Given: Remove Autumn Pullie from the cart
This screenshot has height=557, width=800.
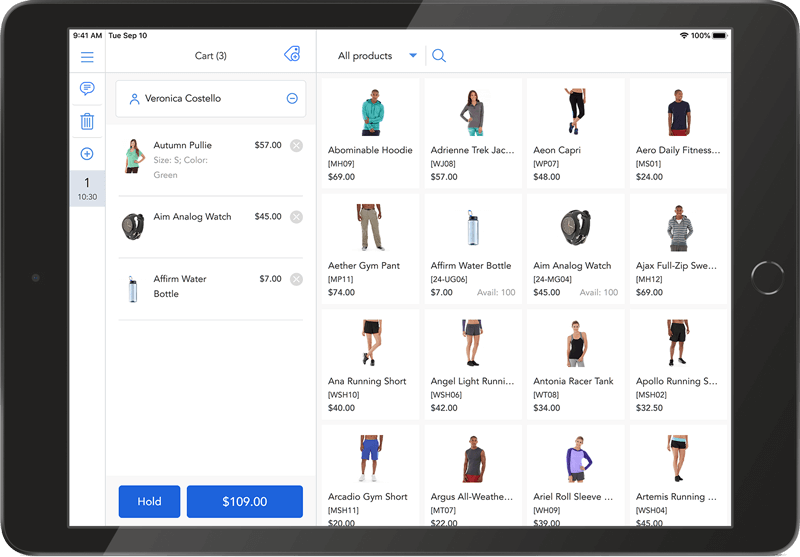Looking at the screenshot, I should [x=296, y=146].
